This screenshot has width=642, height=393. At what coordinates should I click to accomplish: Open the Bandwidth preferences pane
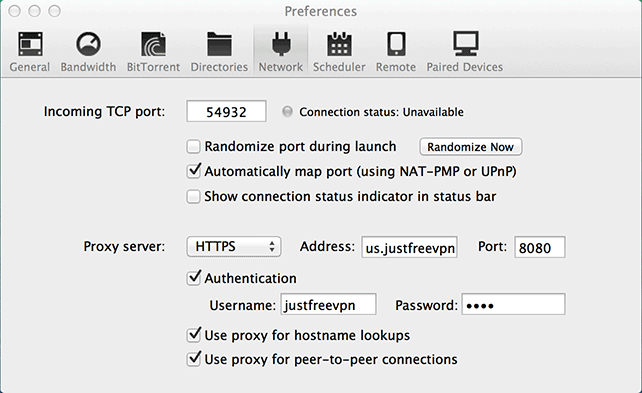[88, 52]
